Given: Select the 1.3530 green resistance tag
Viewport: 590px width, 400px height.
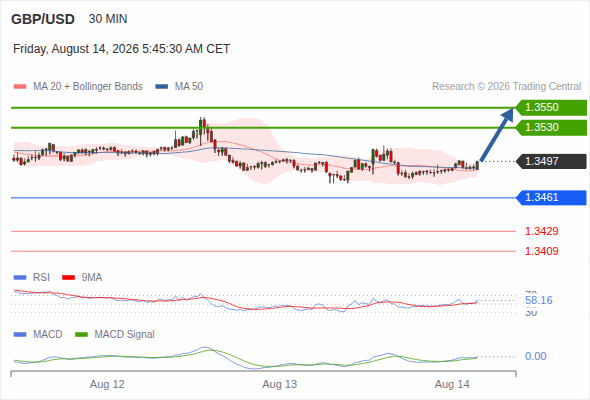Looking at the screenshot, I should (x=551, y=128).
